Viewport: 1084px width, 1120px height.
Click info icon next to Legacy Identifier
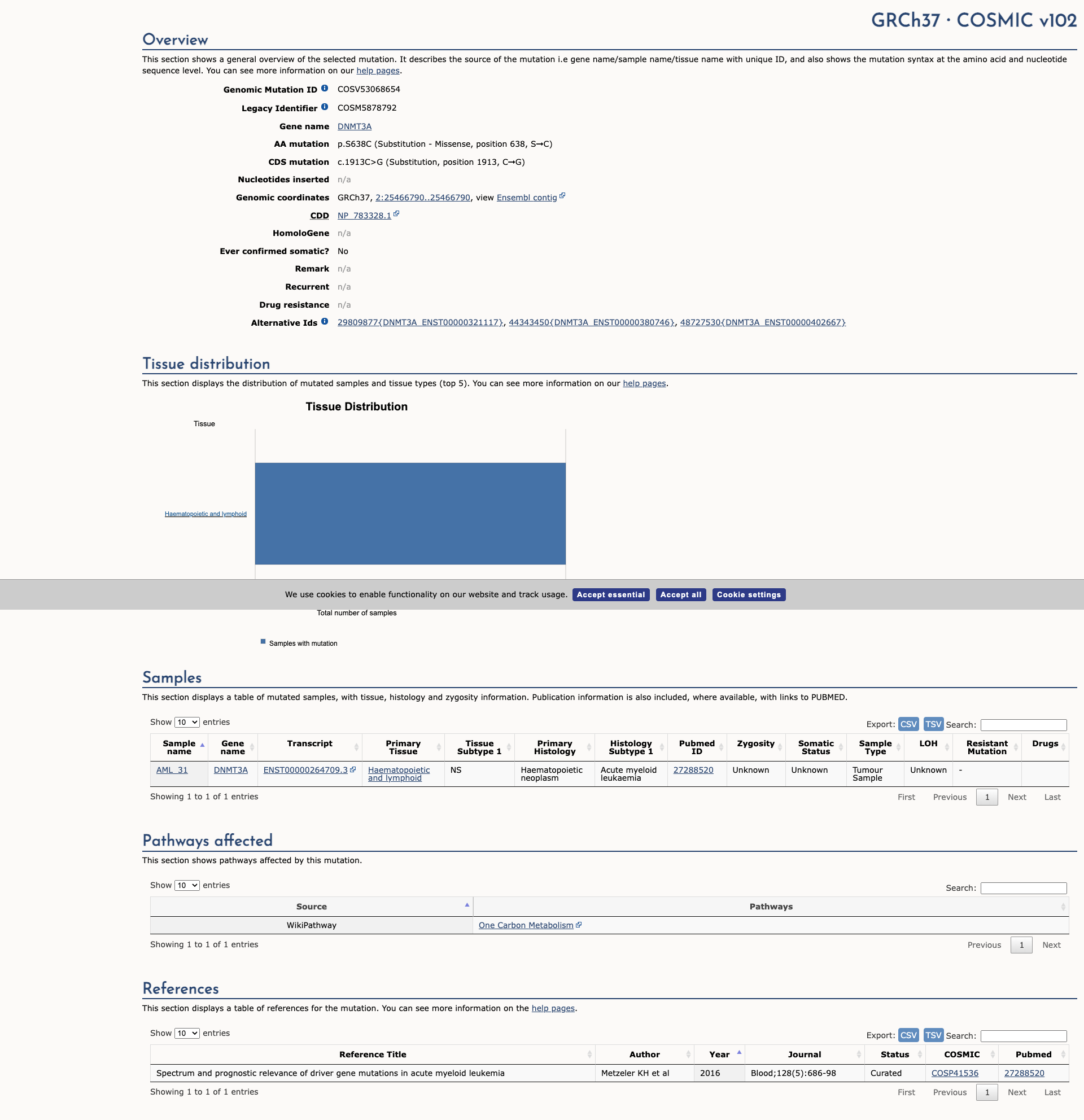click(325, 107)
